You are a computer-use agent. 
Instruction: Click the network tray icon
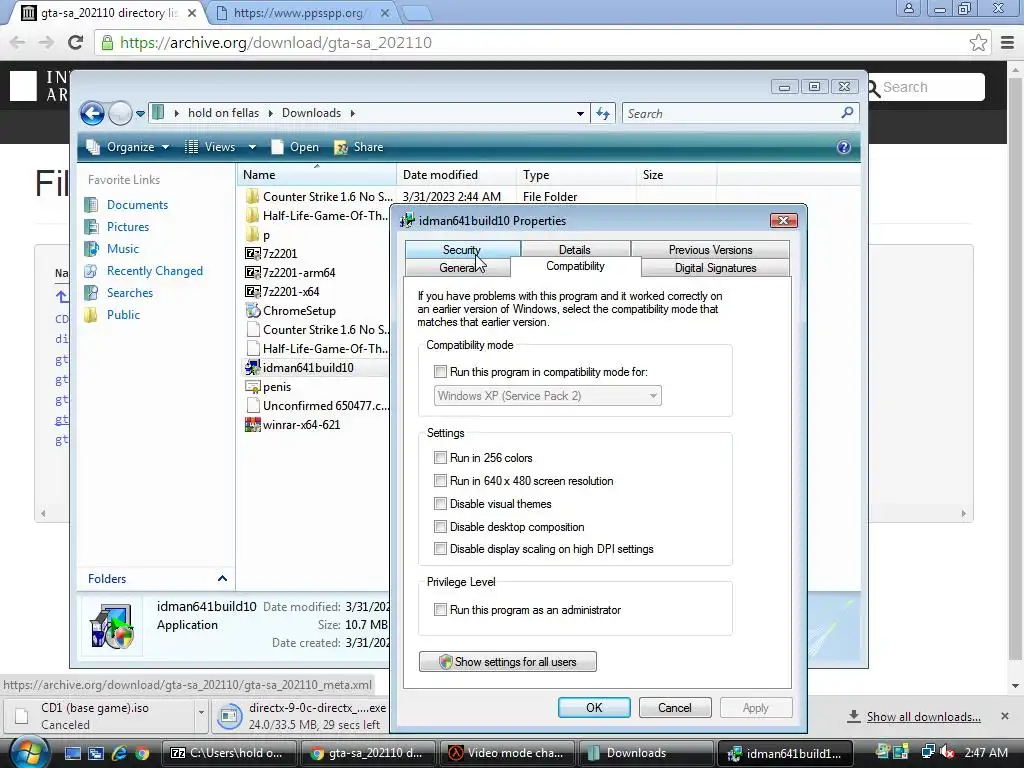coord(927,753)
